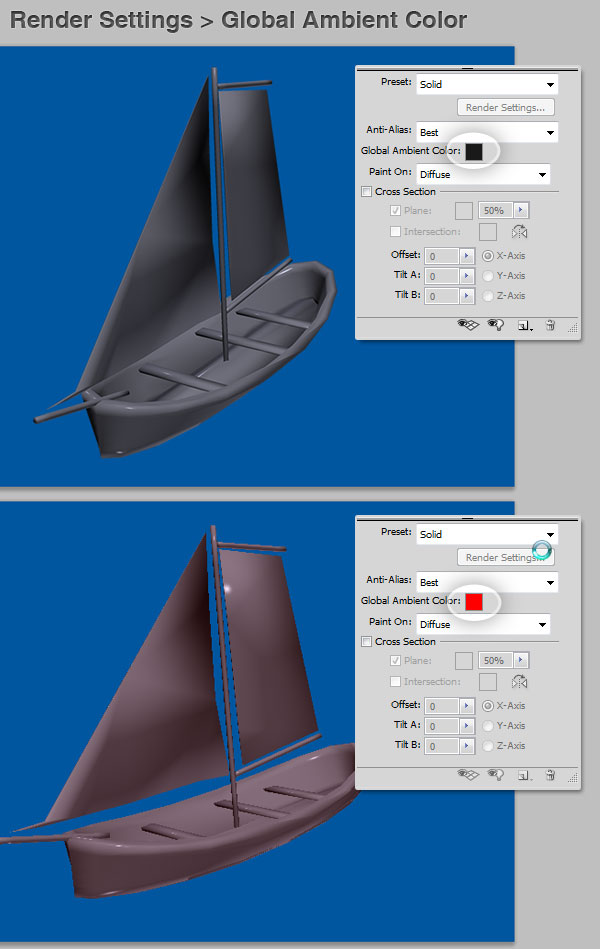Open Anti-Alias dropdown set to Best in red-swatch panel
This screenshot has width=600, height=949.
click(487, 582)
